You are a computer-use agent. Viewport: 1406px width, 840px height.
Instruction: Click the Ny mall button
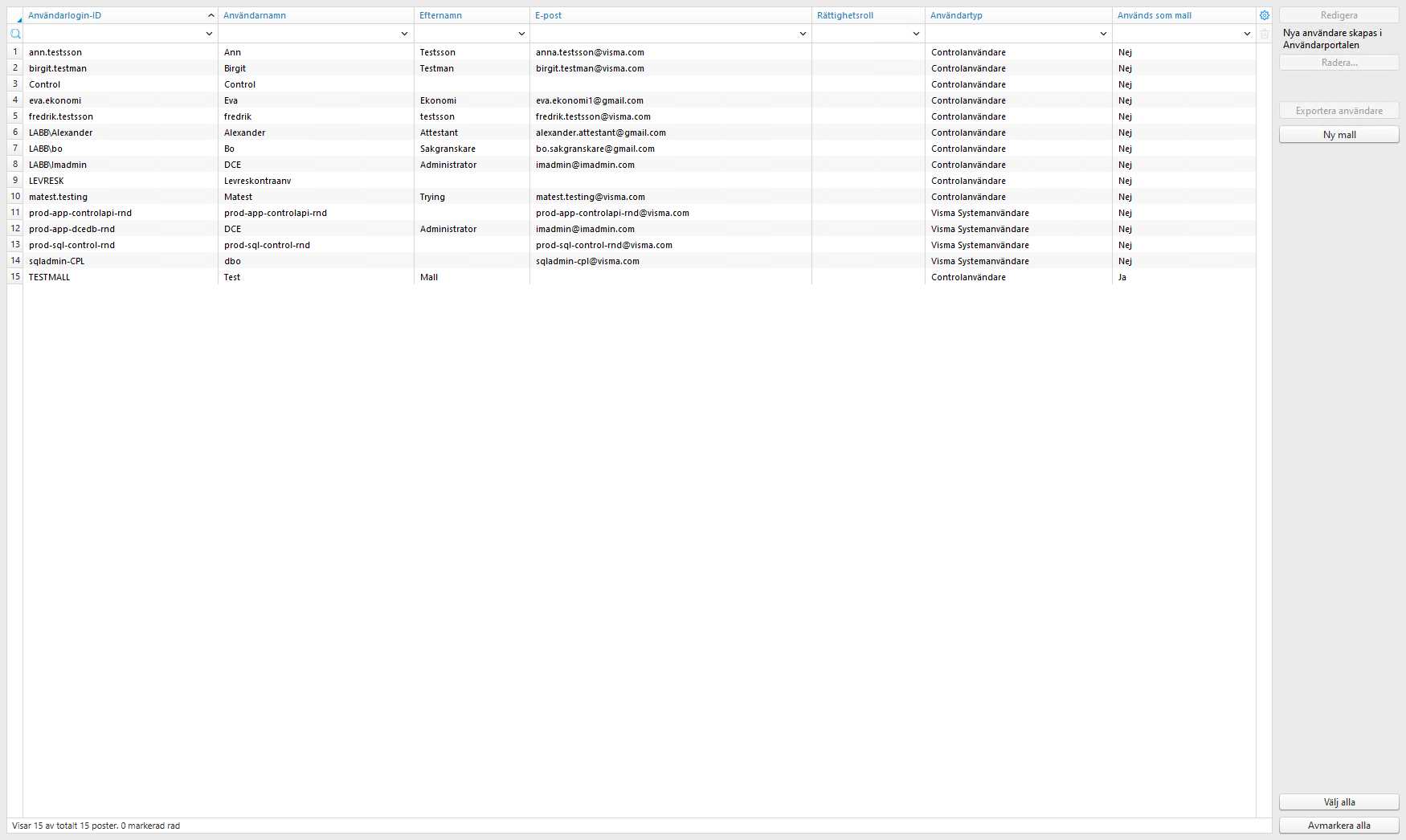(x=1338, y=134)
